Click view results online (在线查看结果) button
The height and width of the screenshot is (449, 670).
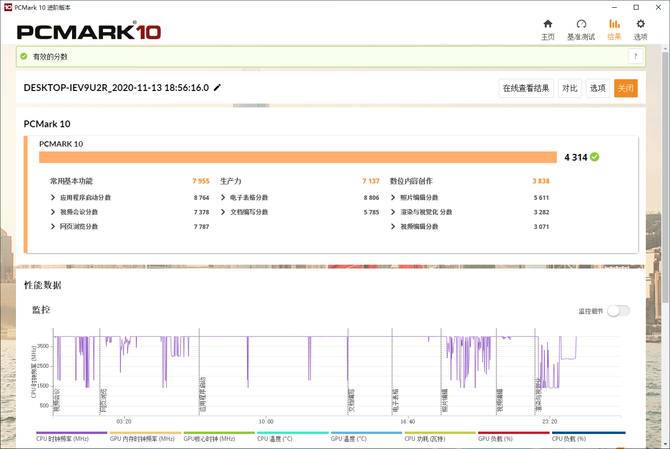526,88
